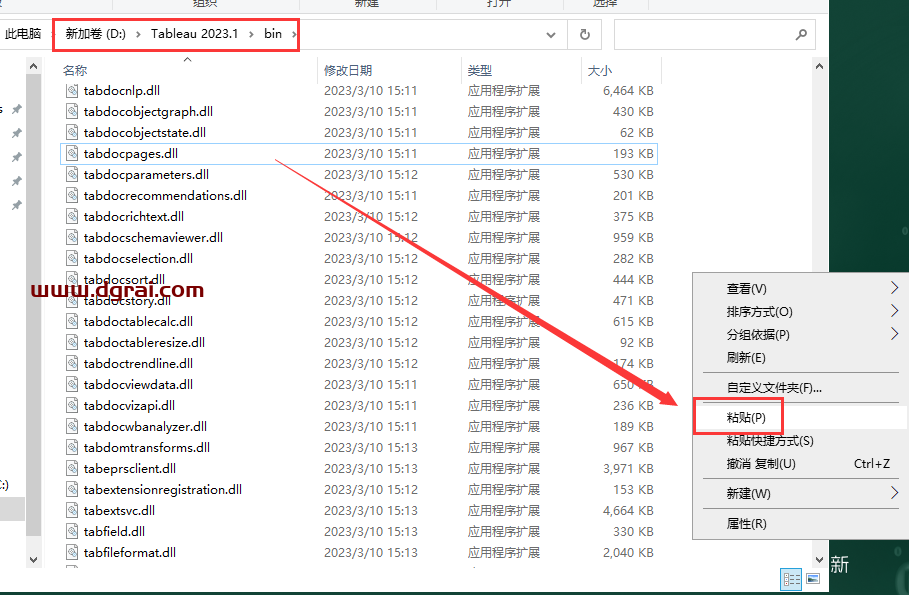This screenshot has width=909, height=595.
Task: Click the tabdocwbanalyzer.dll file icon
Action: (x=72, y=426)
